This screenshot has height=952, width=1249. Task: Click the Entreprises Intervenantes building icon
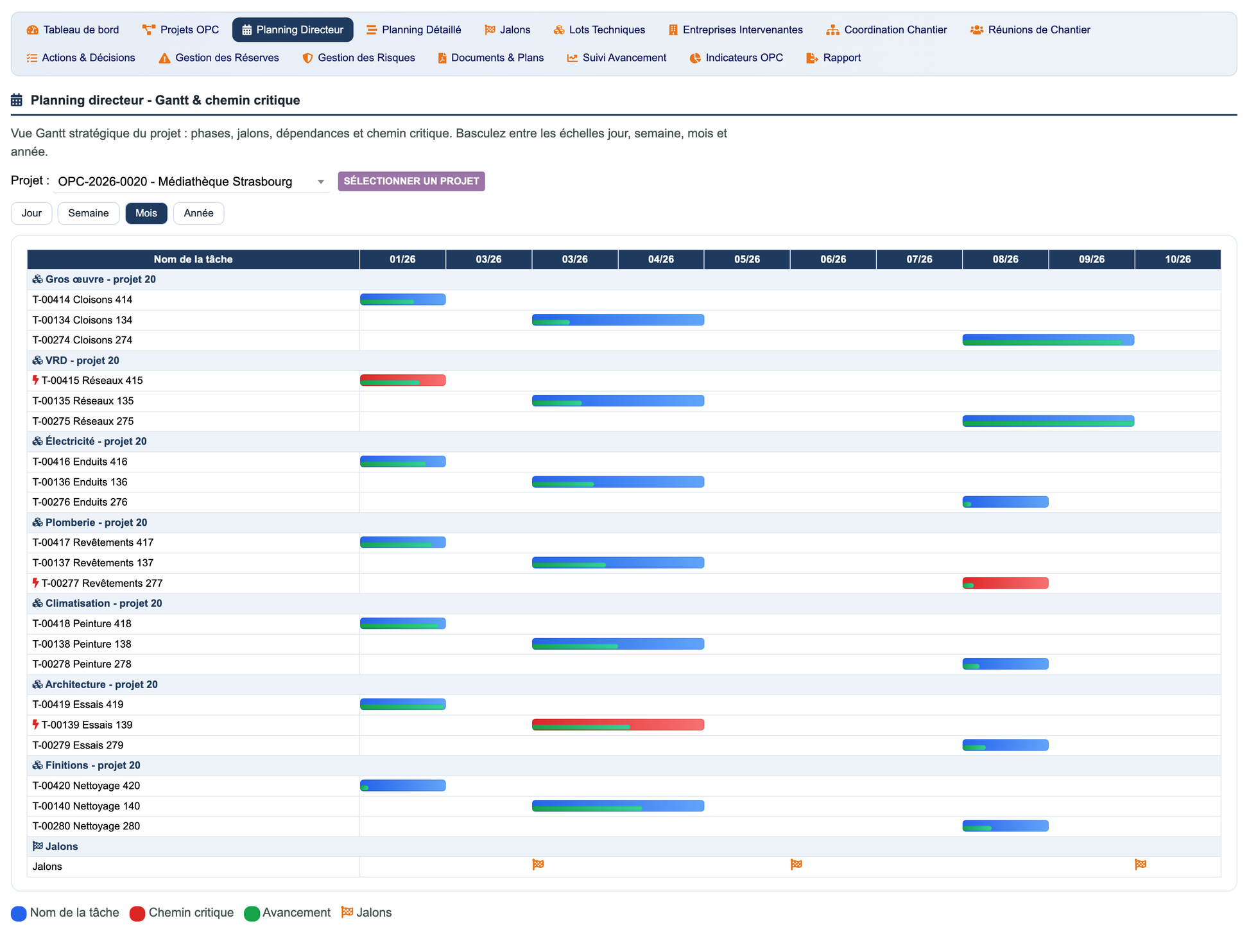pyautogui.click(x=673, y=30)
